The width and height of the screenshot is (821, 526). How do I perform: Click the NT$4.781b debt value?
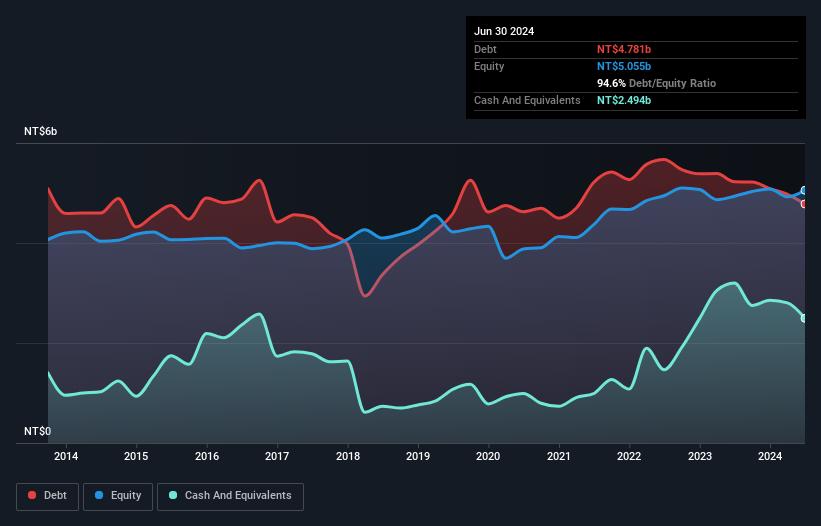(624, 49)
